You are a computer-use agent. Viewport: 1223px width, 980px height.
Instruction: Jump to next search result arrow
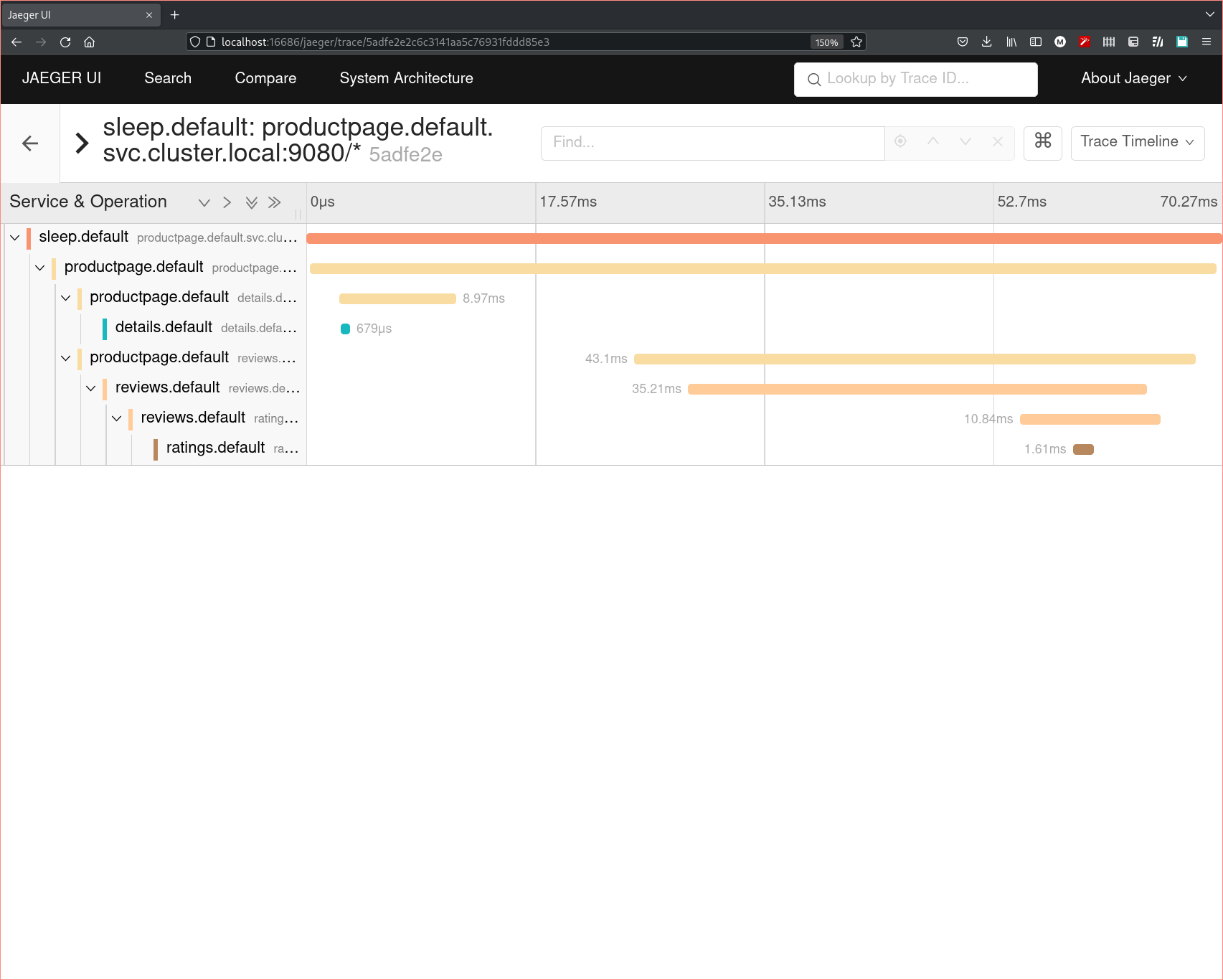click(x=965, y=142)
